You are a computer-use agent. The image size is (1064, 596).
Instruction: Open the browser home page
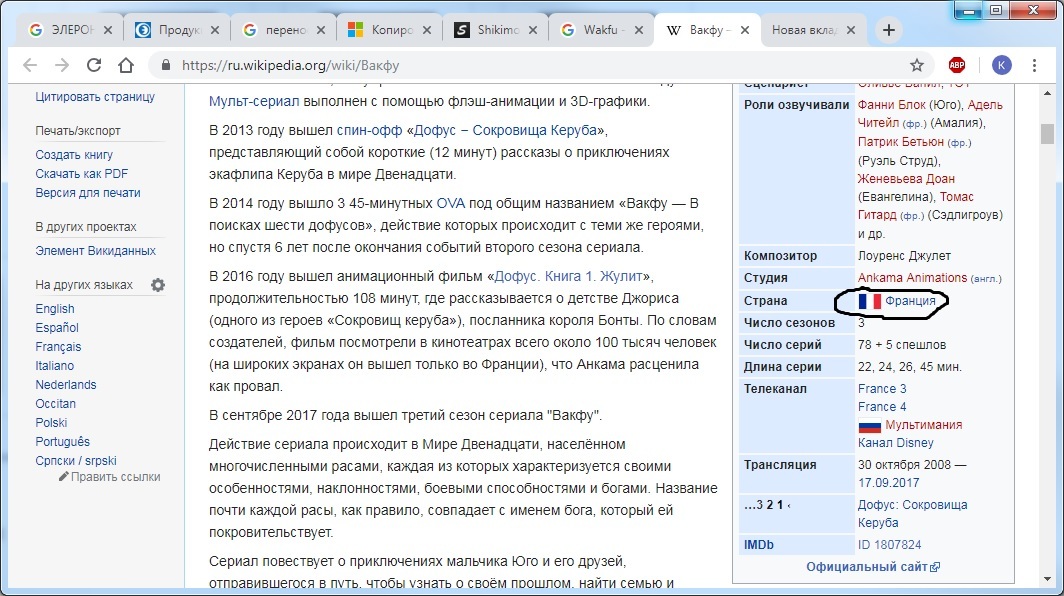[x=126, y=65]
